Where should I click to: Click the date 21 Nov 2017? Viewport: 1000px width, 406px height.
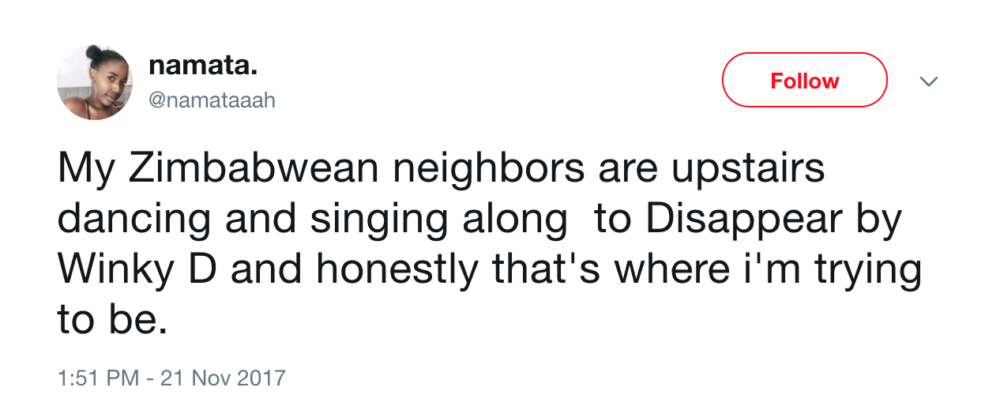[x=227, y=378]
